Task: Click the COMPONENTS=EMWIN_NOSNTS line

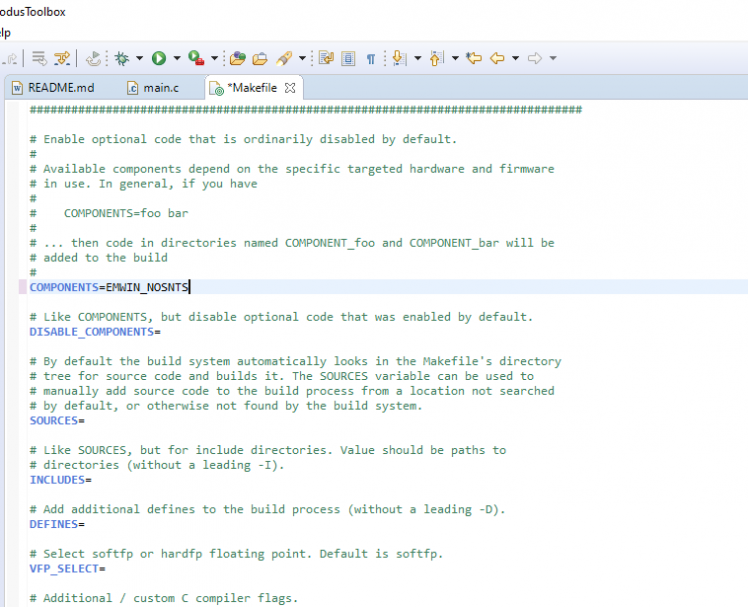Action: 109,287
